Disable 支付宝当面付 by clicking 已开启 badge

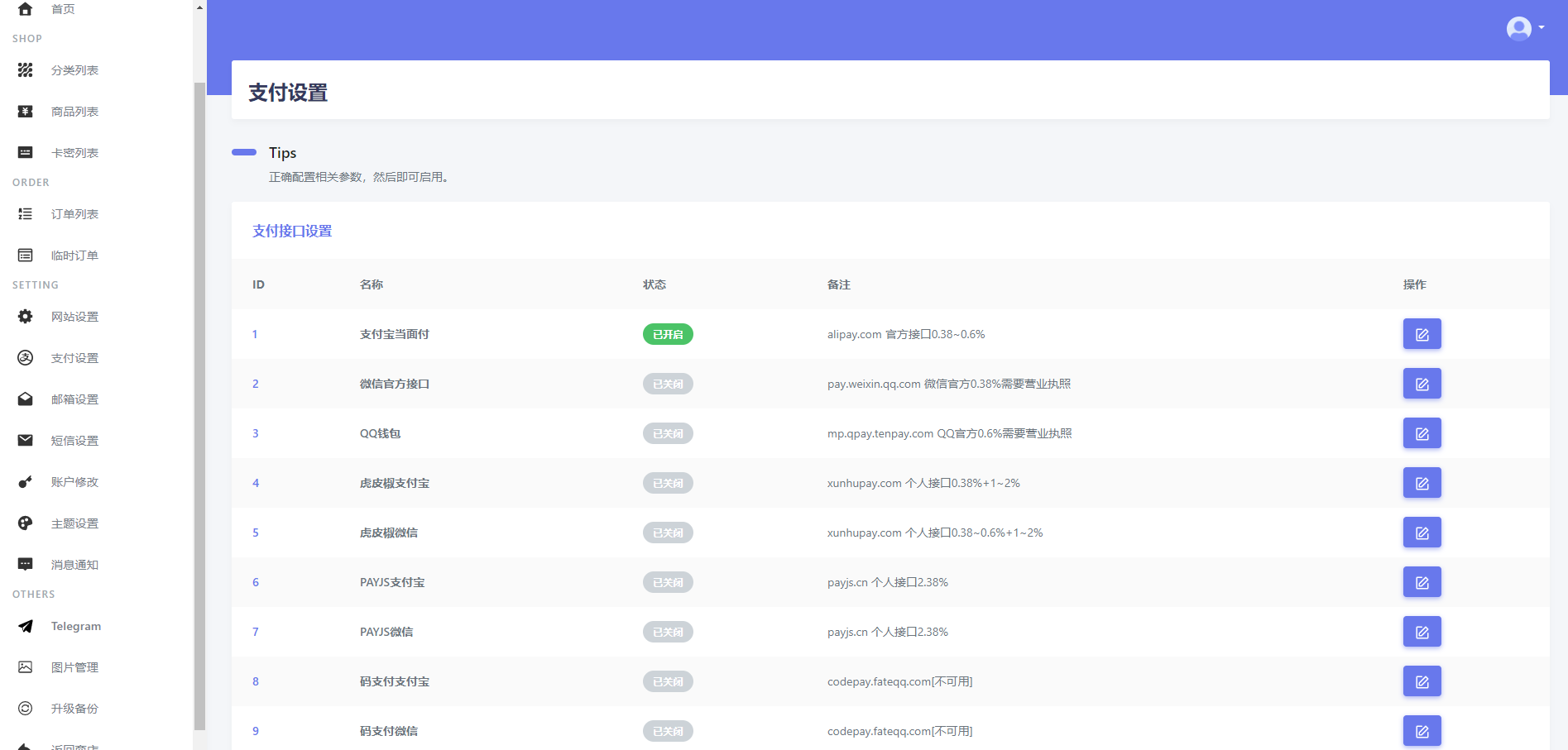[667, 334]
